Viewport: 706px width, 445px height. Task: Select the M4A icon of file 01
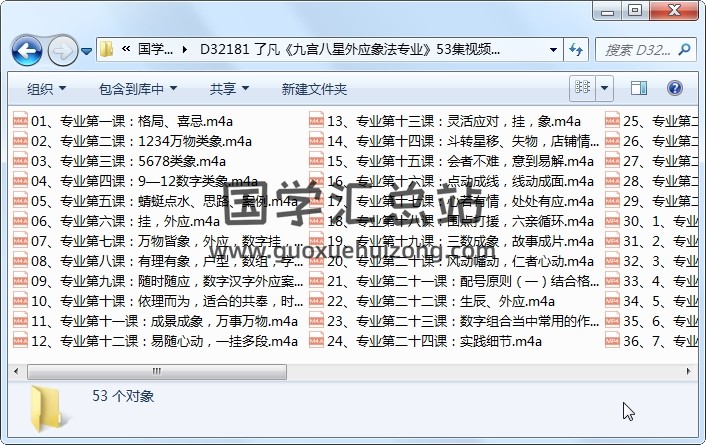coord(20,122)
